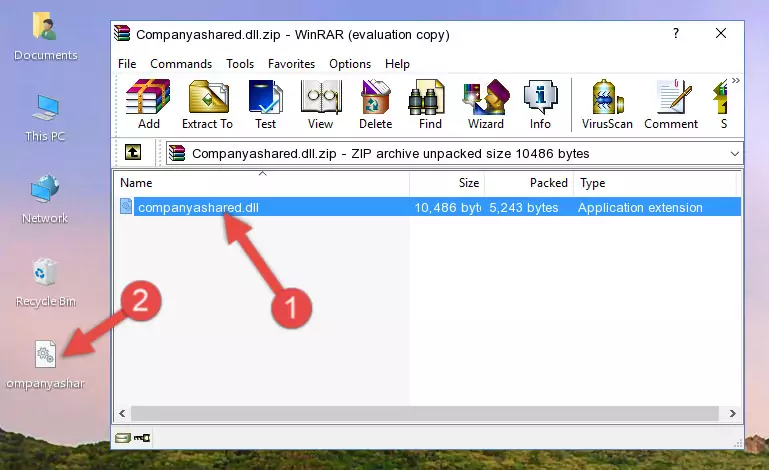This screenshot has height=470, width=769.
Task: Click the WinRAR title bar books icon
Action: point(122,33)
